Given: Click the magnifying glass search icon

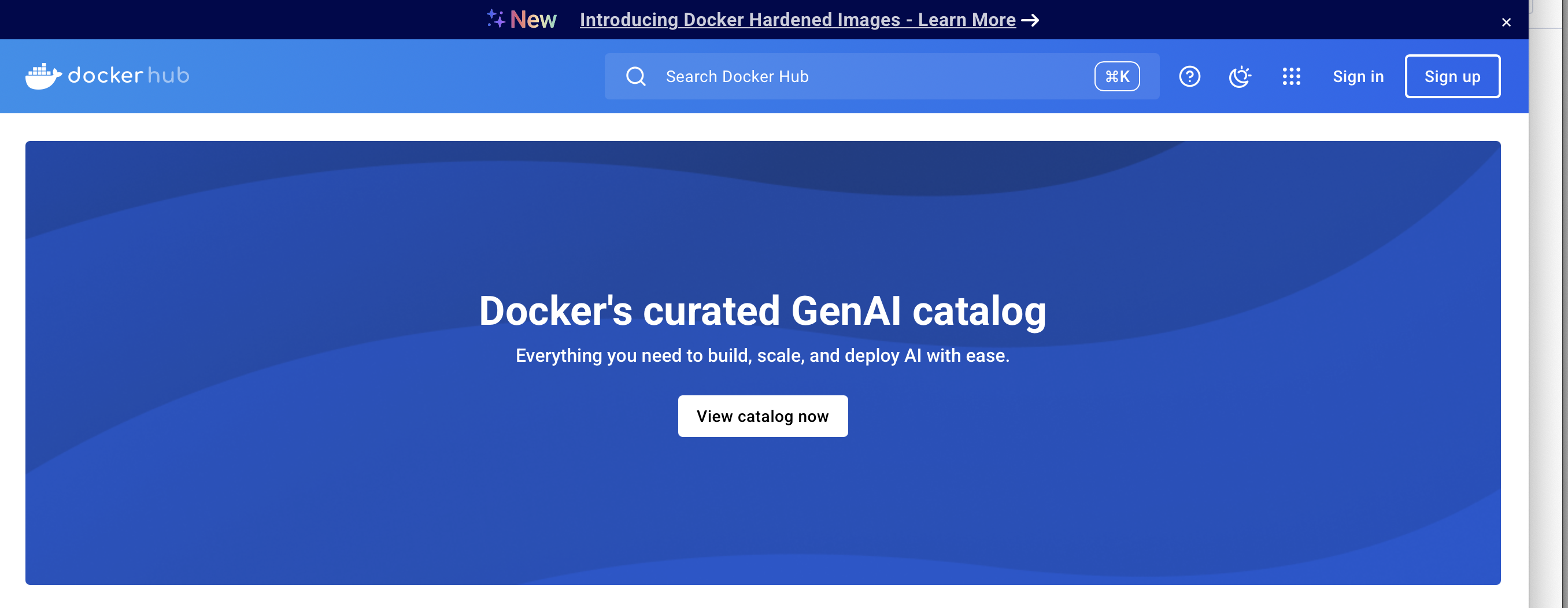Looking at the screenshot, I should 635,77.
